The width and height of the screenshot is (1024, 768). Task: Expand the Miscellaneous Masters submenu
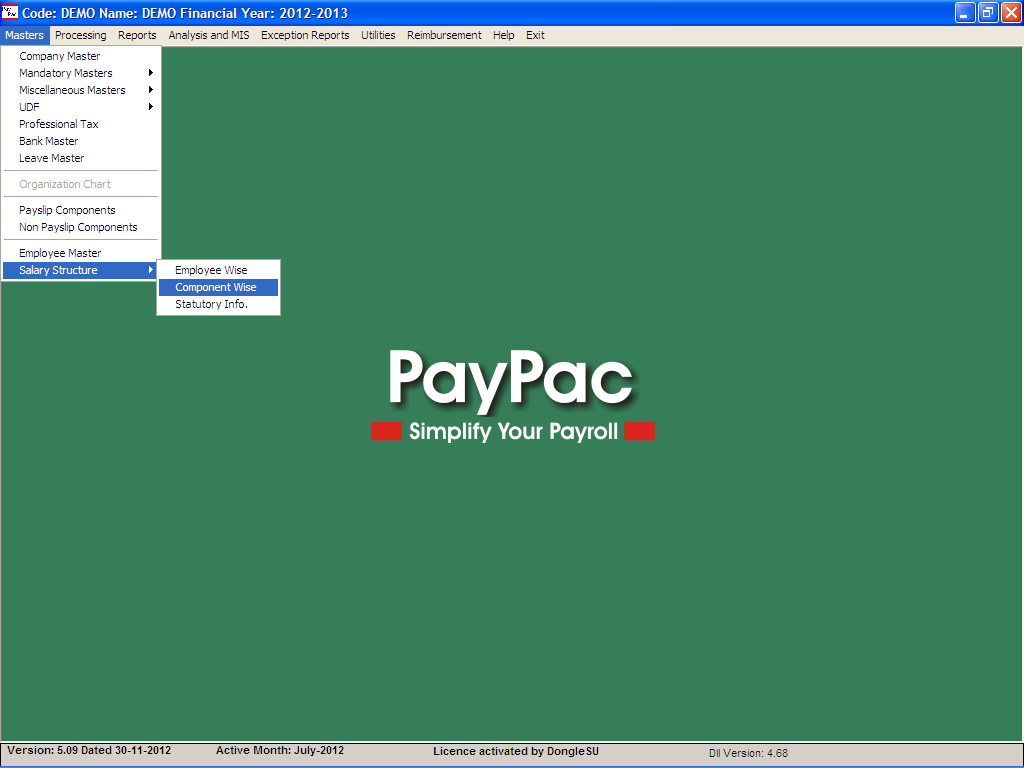tap(80, 90)
